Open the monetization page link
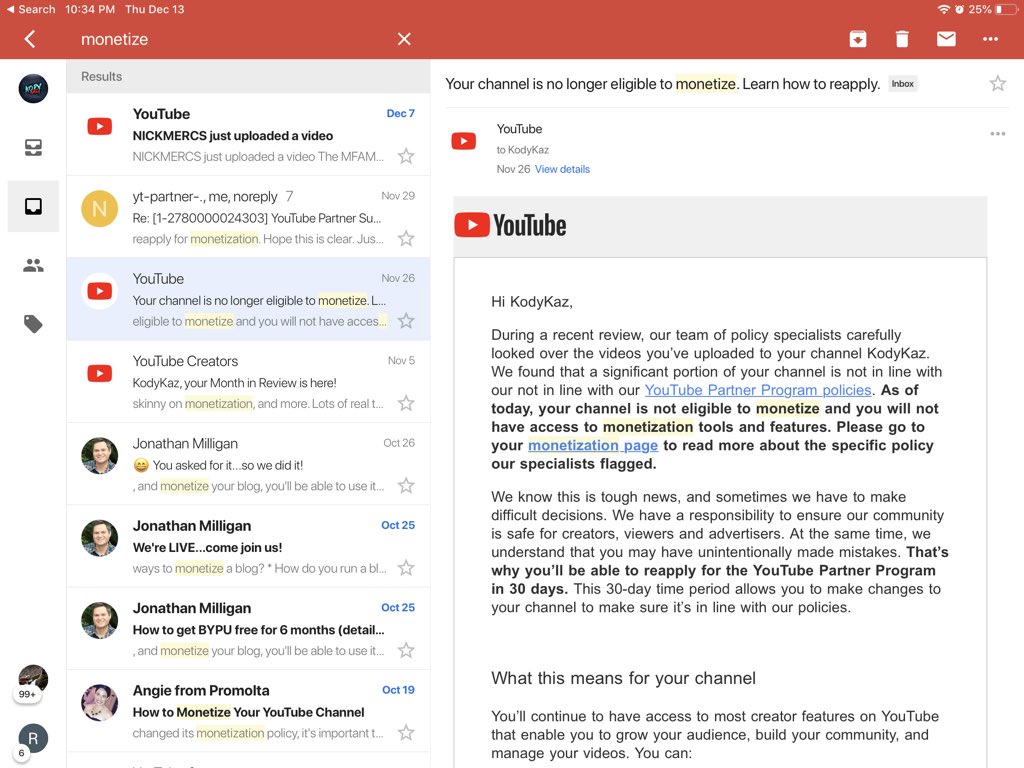 point(593,445)
